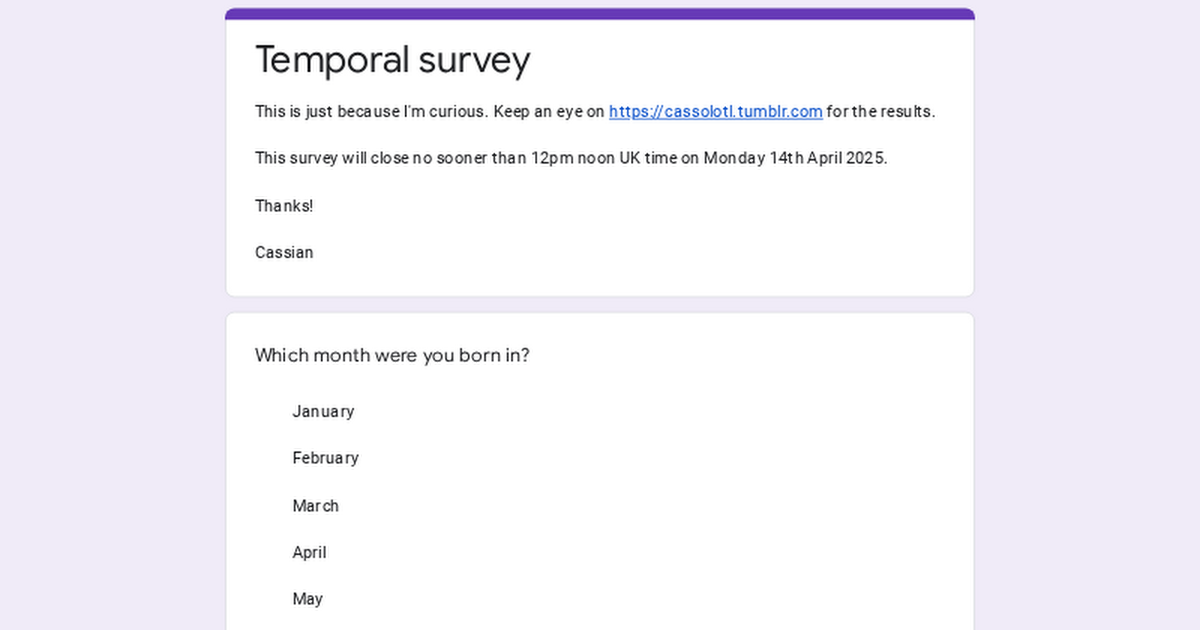This screenshot has height=630, width=1200.
Task: Click the words "for the results"
Action: click(x=880, y=112)
